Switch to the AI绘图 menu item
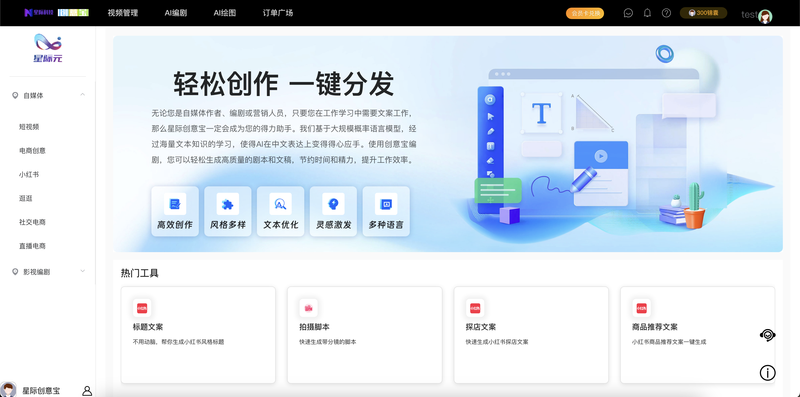 pos(224,13)
